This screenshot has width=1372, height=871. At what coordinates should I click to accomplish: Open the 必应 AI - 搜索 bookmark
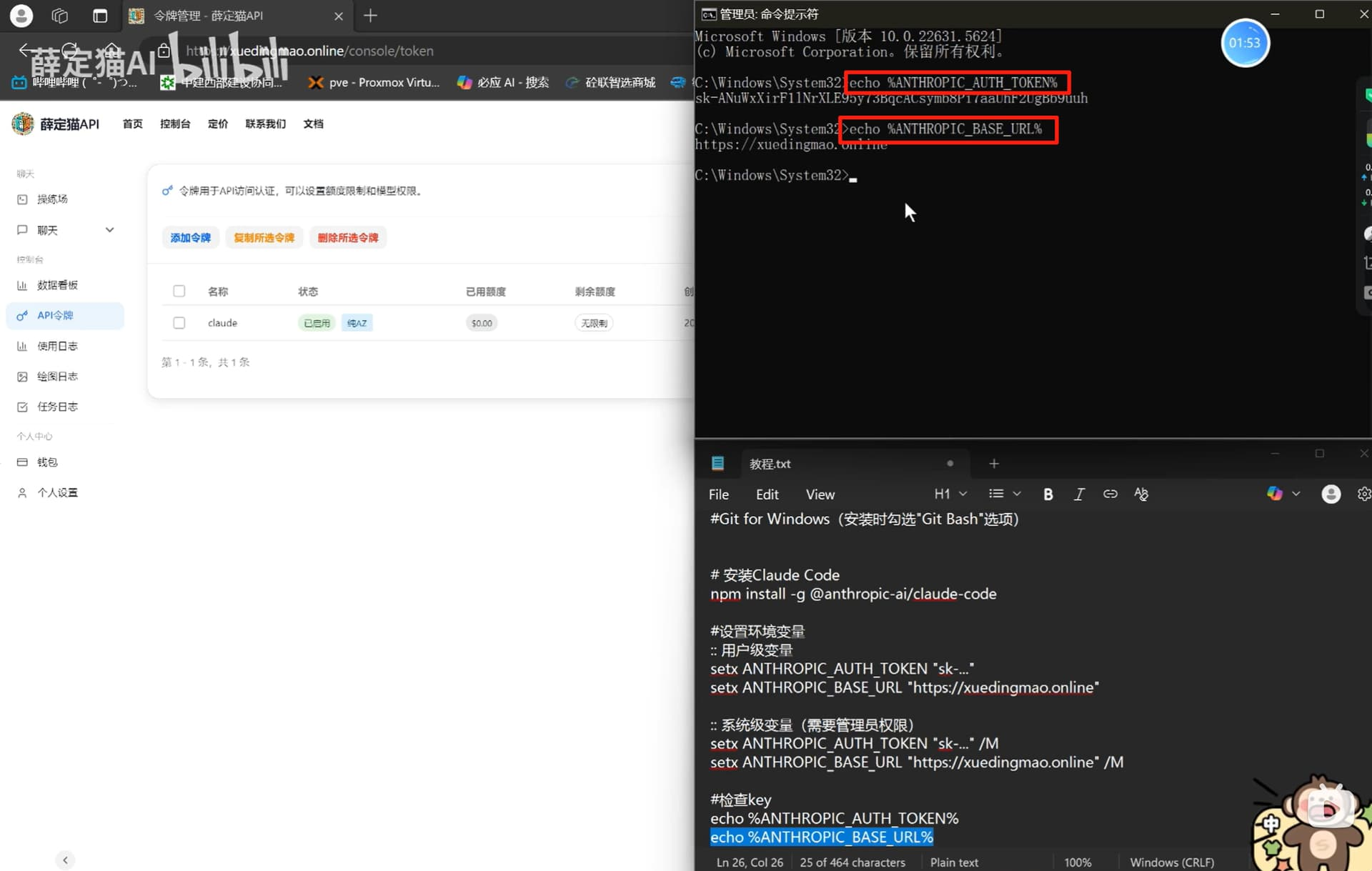click(503, 83)
